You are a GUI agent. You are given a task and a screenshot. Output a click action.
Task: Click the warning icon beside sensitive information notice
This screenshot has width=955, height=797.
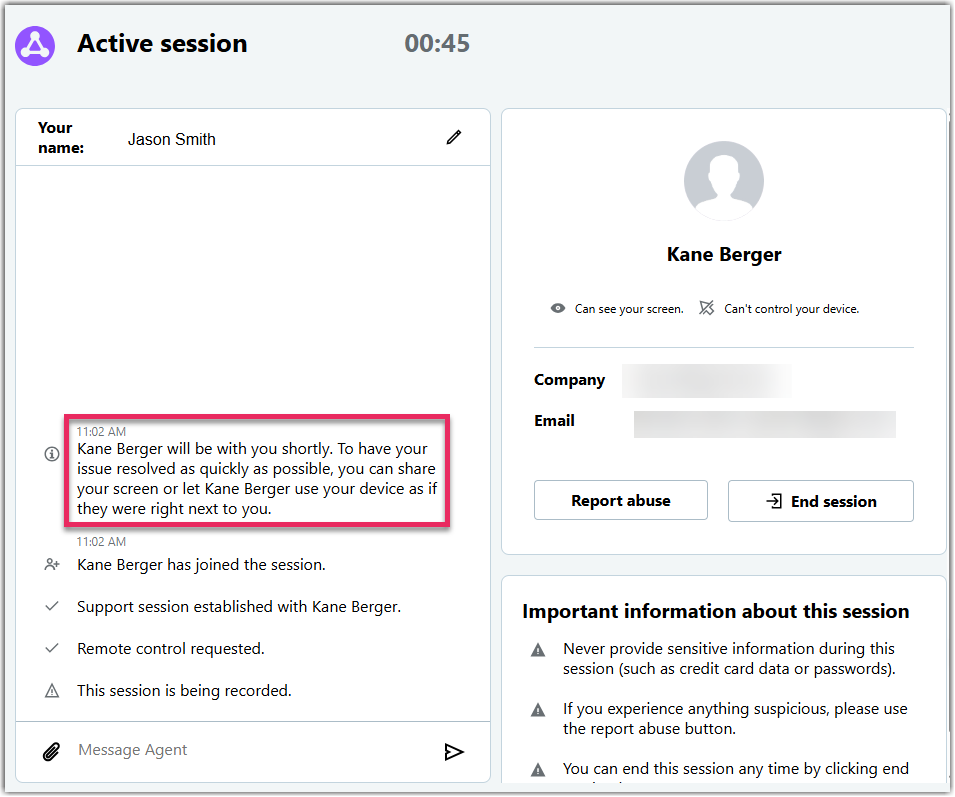(x=538, y=650)
